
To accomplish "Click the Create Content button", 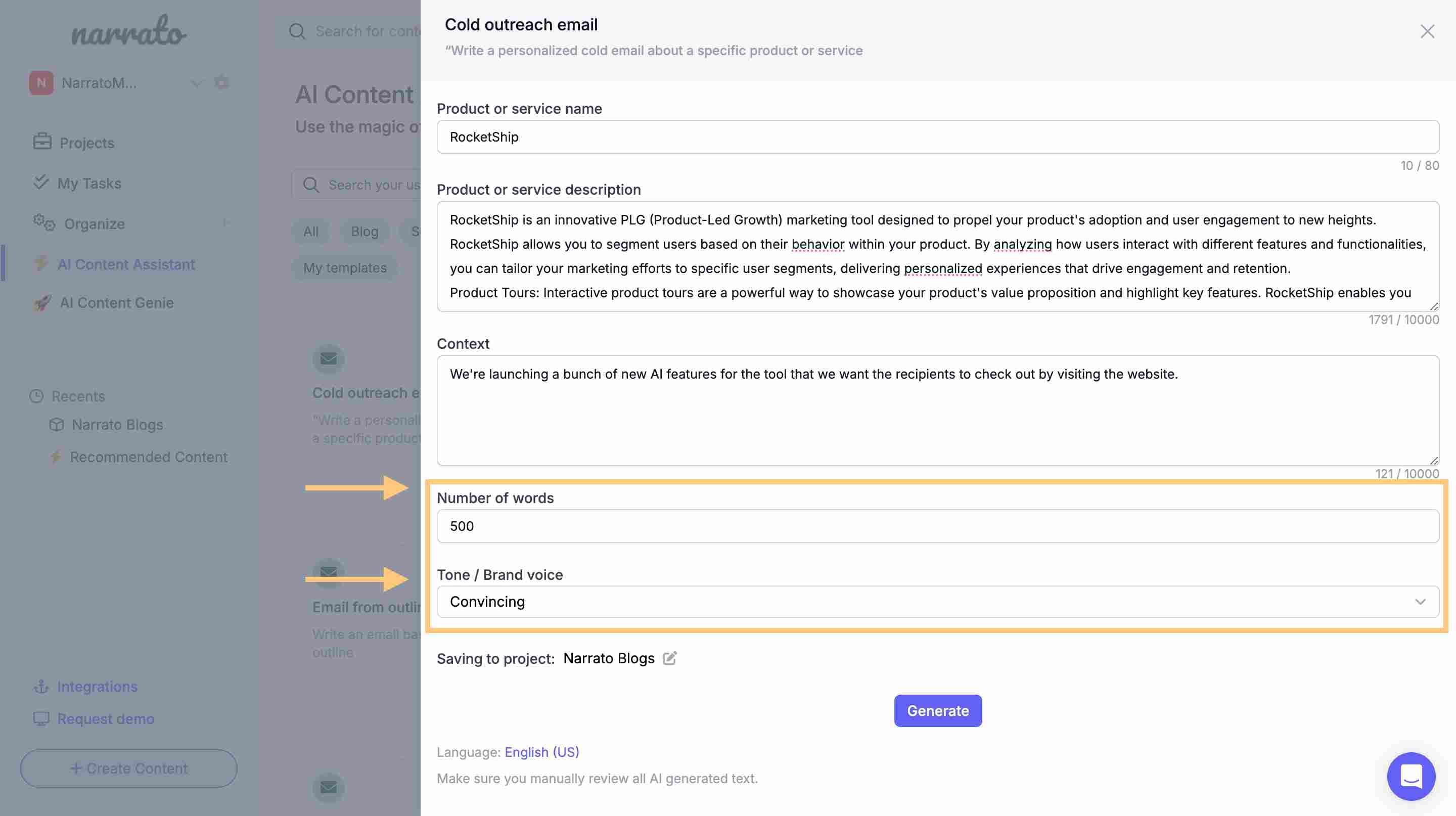I will (x=129, y=768).
